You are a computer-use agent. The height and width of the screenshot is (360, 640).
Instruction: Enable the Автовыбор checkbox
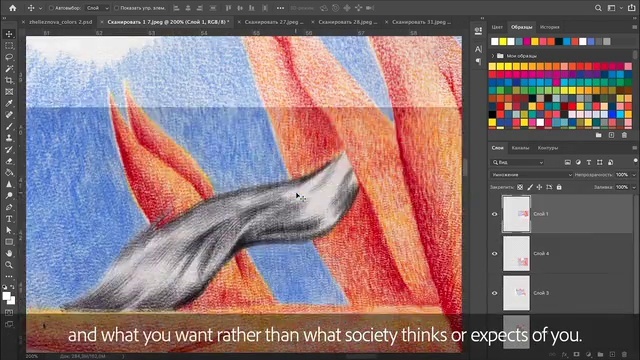(51, 8)
